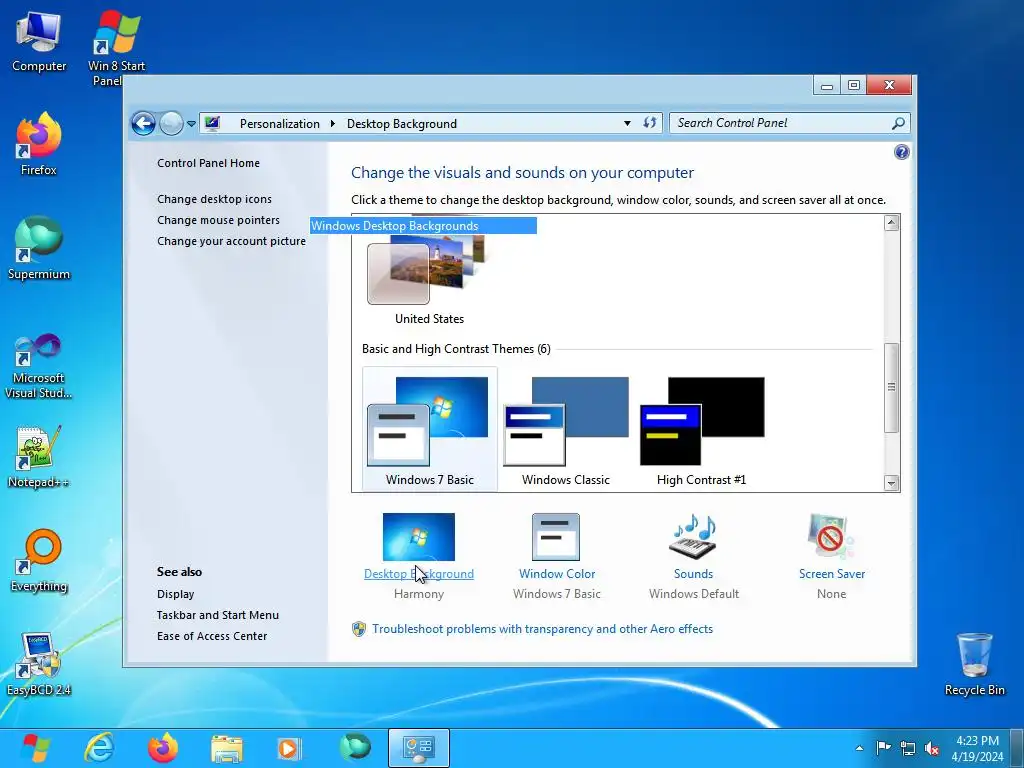1024x768 pixels.
Task: Open Computer desktop icon
Action: (39, 42)
